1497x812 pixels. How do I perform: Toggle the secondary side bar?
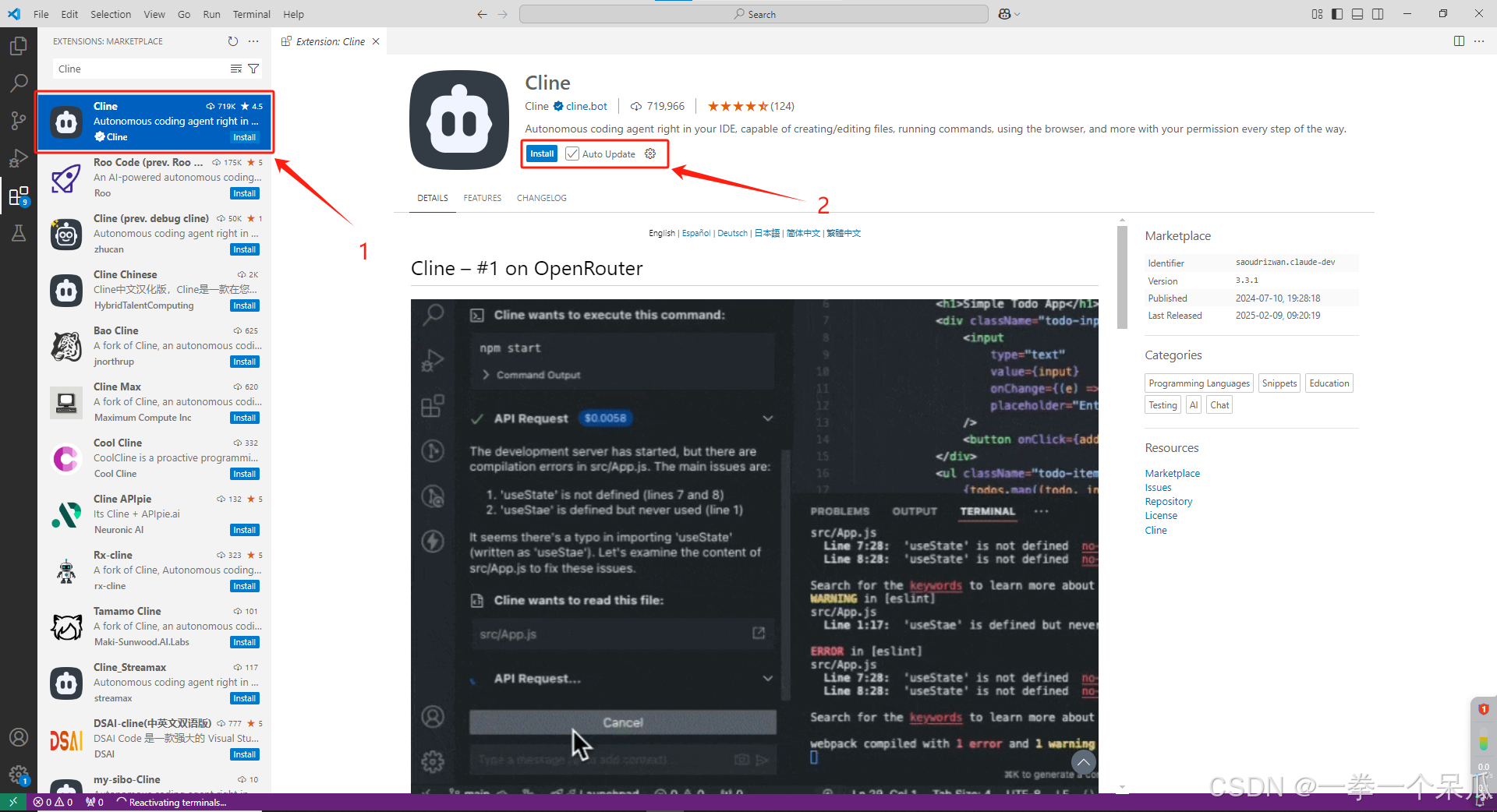1378,14
